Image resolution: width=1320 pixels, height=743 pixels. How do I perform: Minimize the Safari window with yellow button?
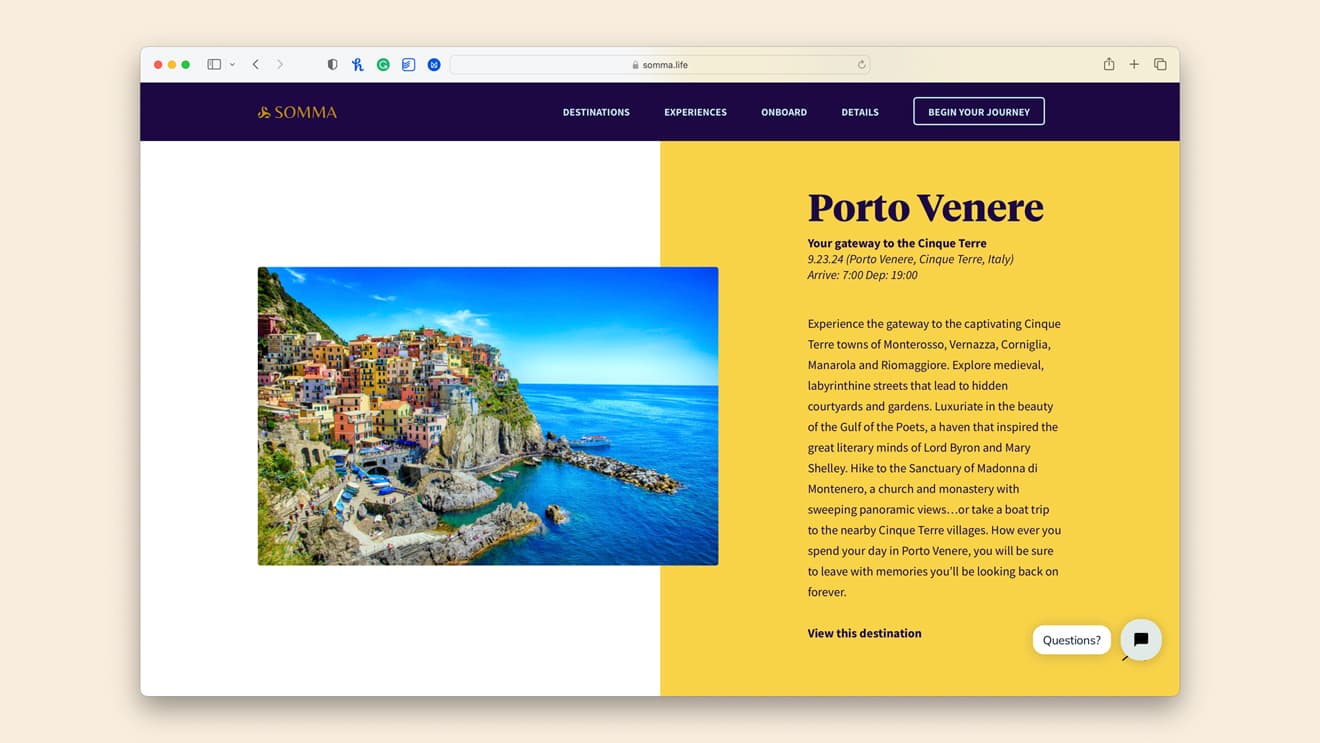point(172,64)
